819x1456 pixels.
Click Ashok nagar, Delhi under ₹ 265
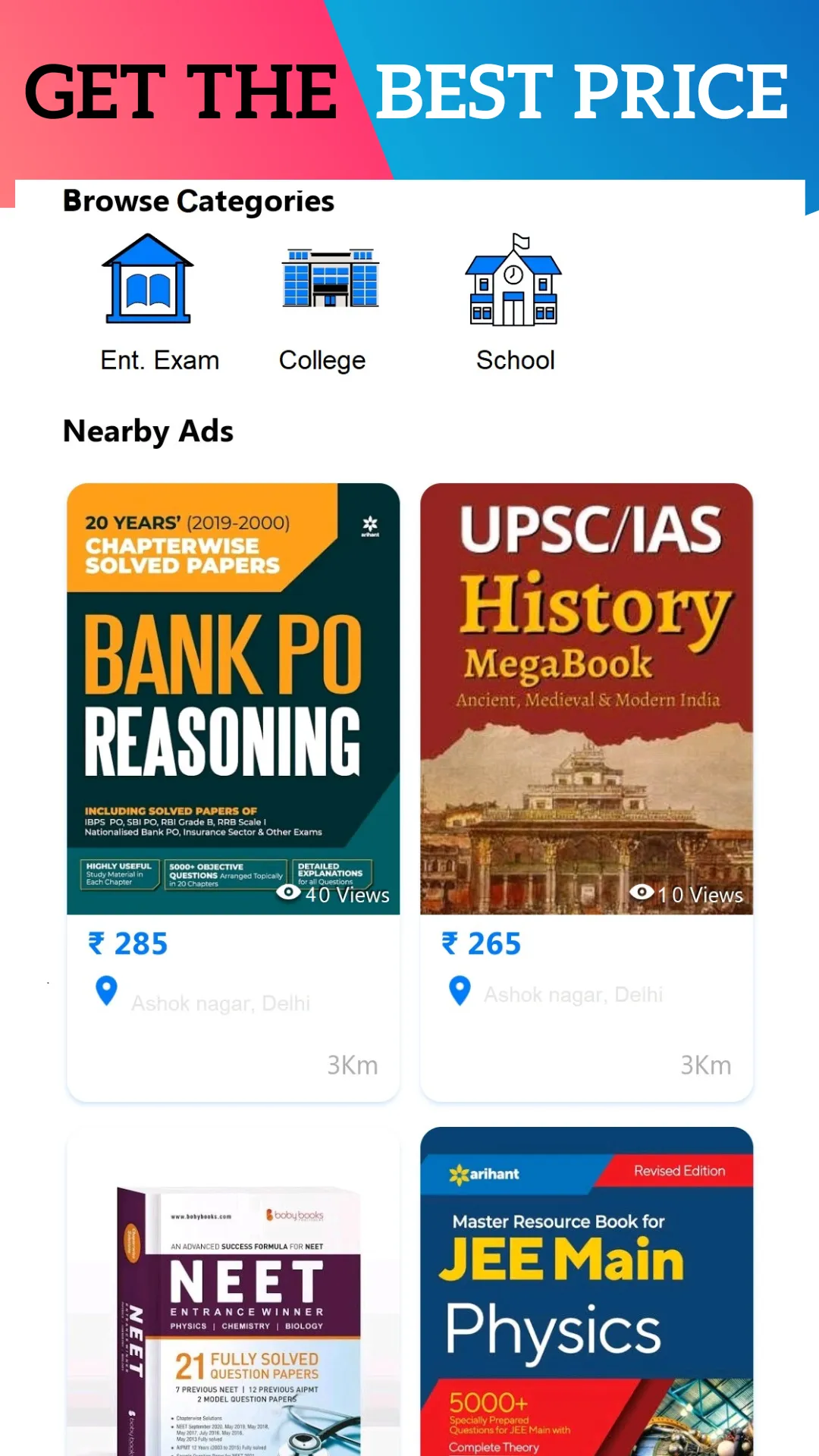[573, 994]
